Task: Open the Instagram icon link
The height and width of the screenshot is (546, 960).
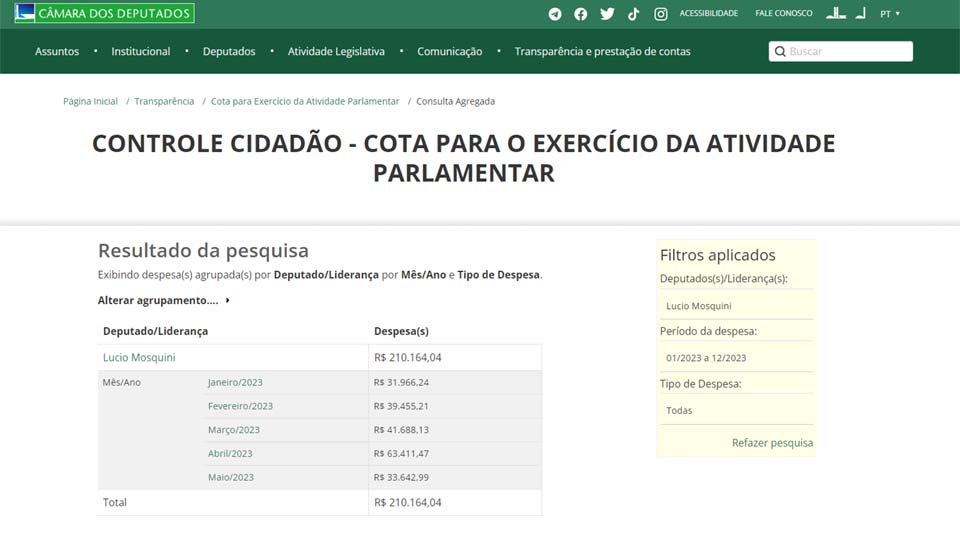Action: (x=661, y=14)
